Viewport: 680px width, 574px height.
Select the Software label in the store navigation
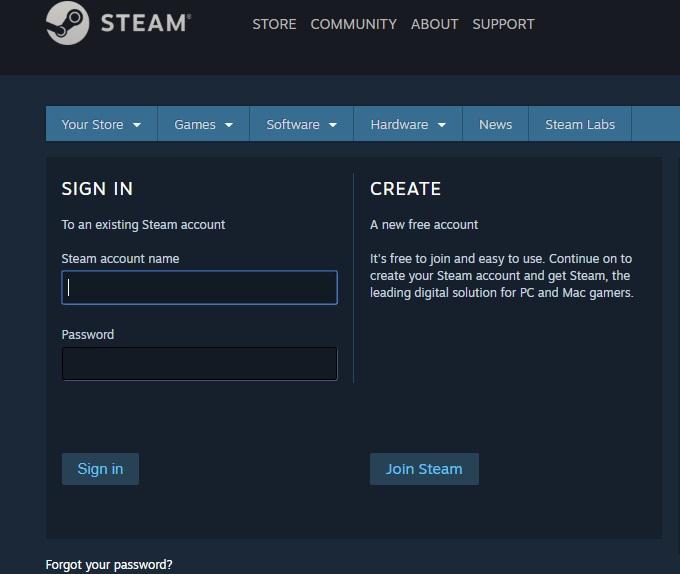coord(293,125)
